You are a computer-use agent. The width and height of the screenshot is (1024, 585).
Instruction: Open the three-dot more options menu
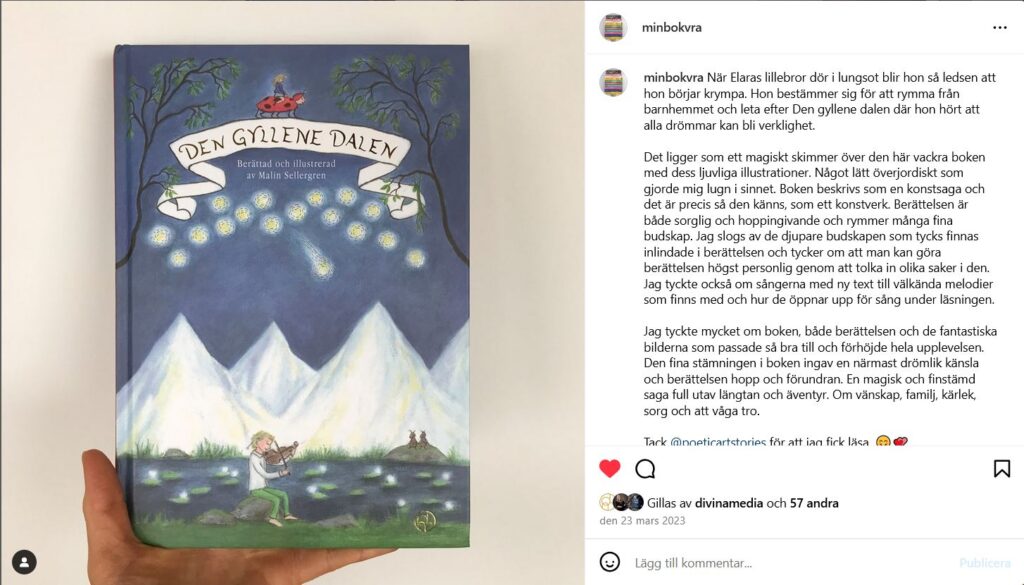(x=1000, y=27)
